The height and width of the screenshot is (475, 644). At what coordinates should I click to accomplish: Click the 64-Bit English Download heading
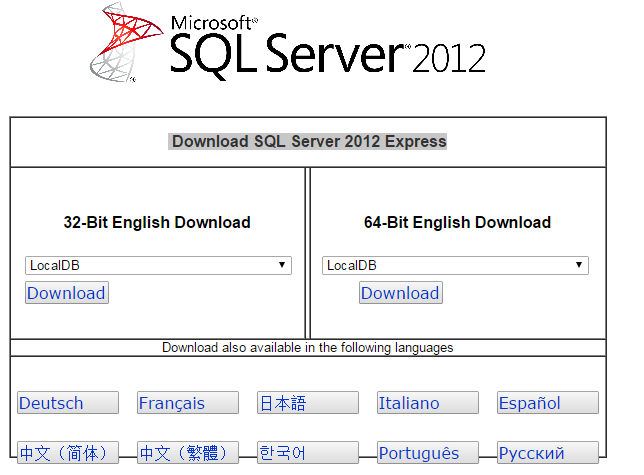457,223
